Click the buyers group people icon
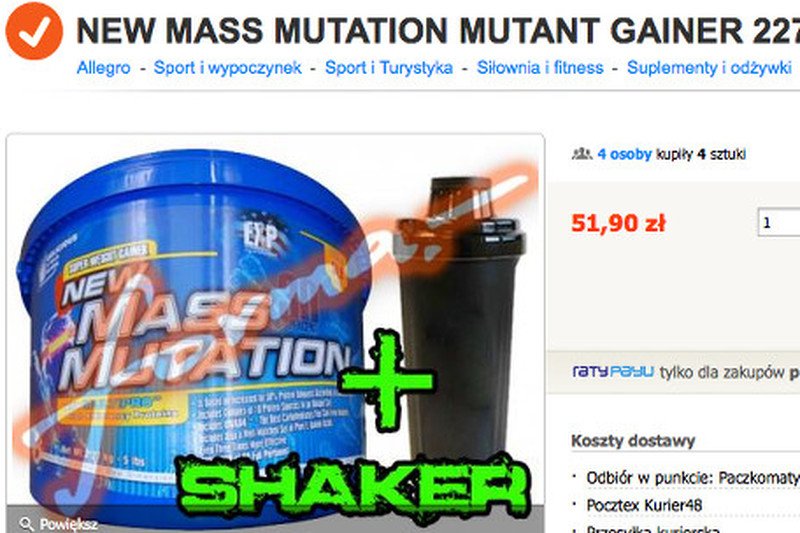800x533 pixels. [x=582, y=154]
